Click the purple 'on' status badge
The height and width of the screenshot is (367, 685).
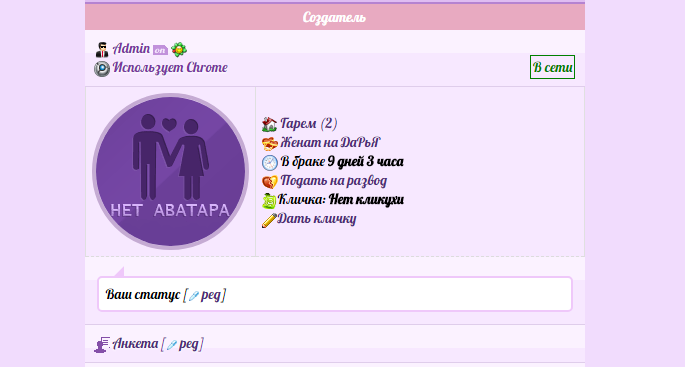point(160,50)
